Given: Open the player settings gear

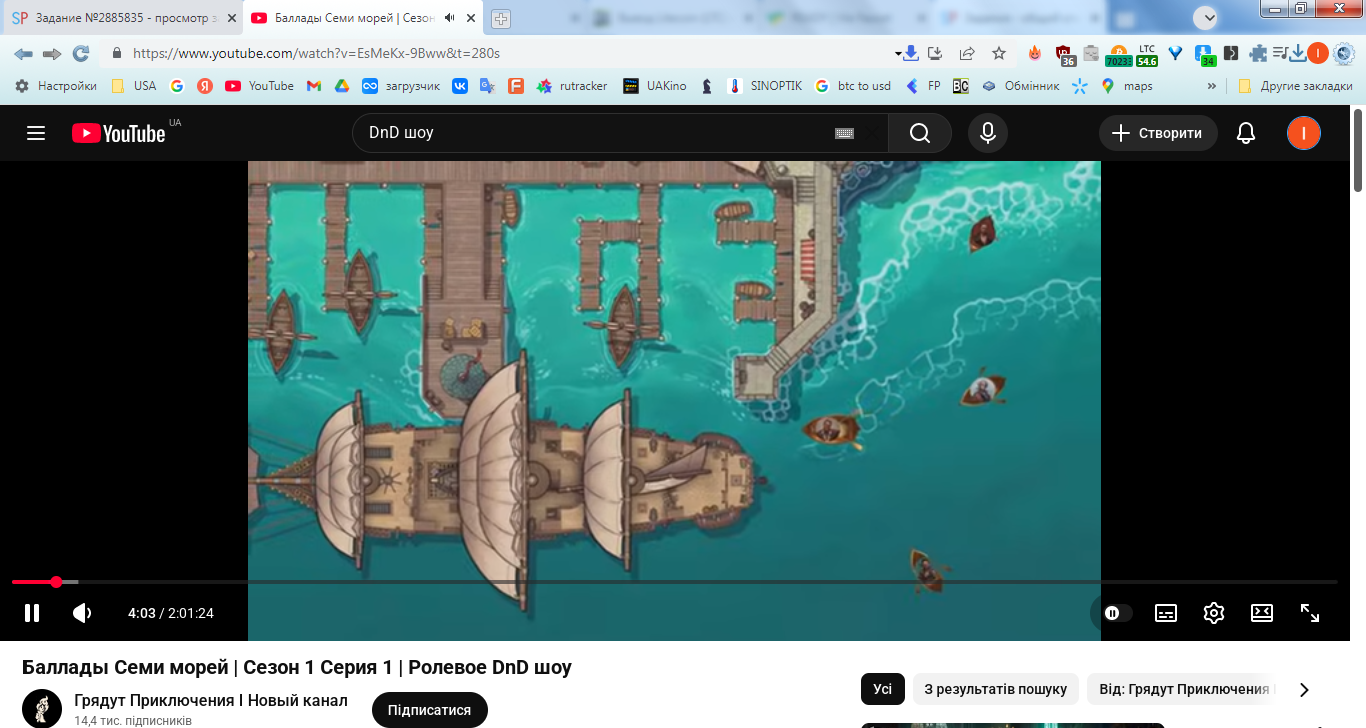Looking at the screenshot, I should pos(1214,613).
